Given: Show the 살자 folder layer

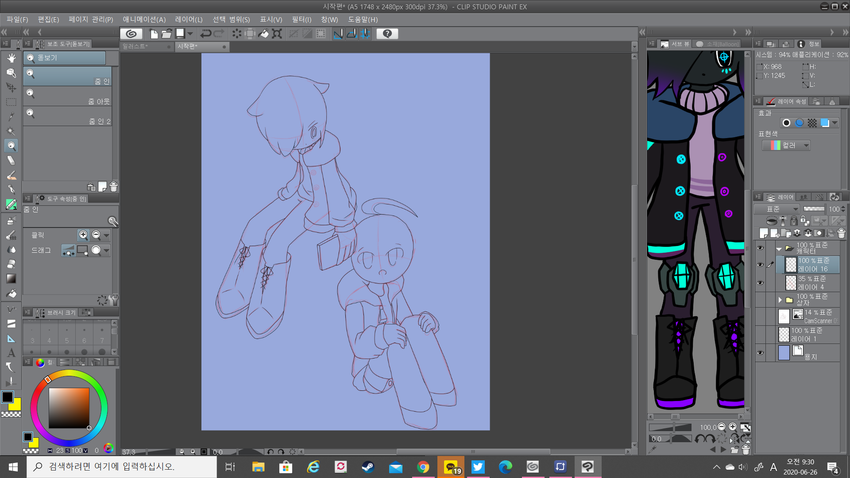Looking at the screenshot, I should [760, 300].
